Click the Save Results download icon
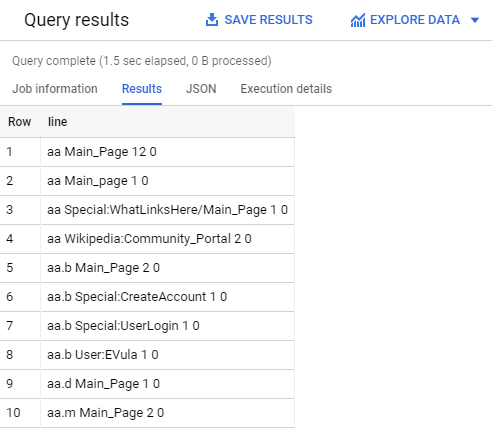Screen dimensions: 492x429 (212, 20)
